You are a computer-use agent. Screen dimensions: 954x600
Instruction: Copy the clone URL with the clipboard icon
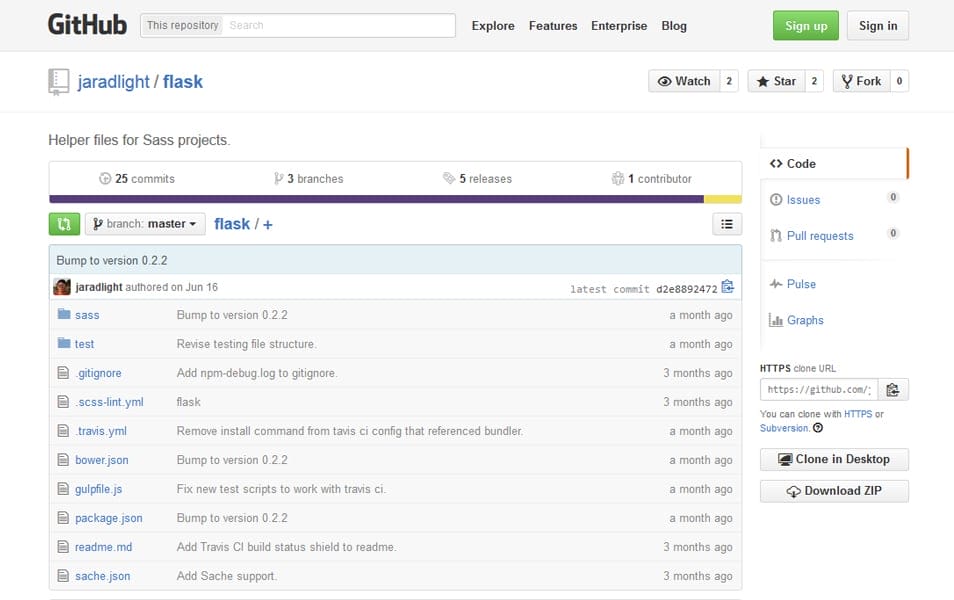(x=893, y=389)
